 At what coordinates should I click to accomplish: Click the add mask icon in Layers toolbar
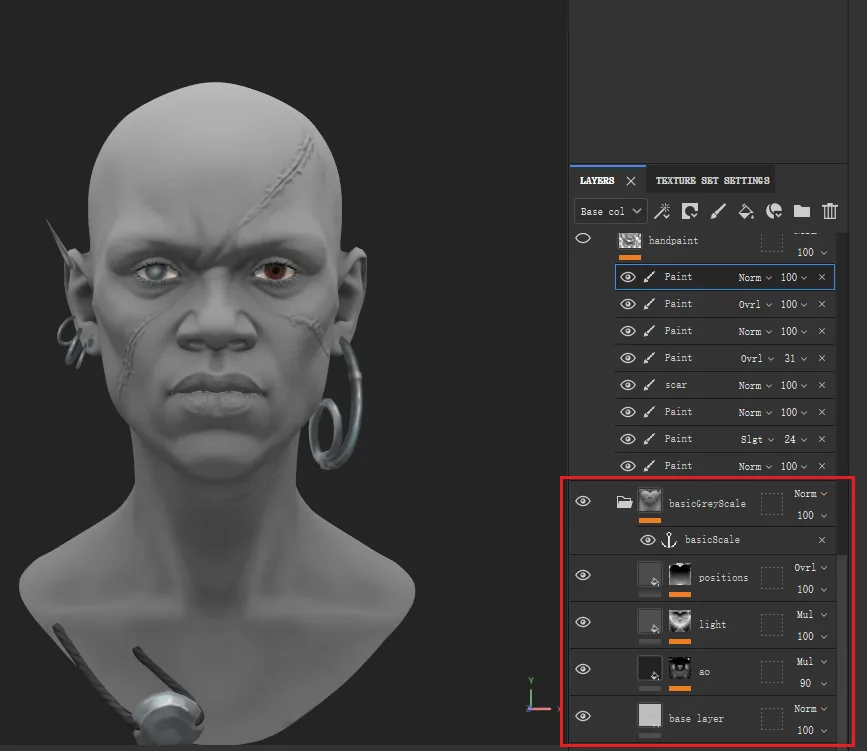[690, 211]
